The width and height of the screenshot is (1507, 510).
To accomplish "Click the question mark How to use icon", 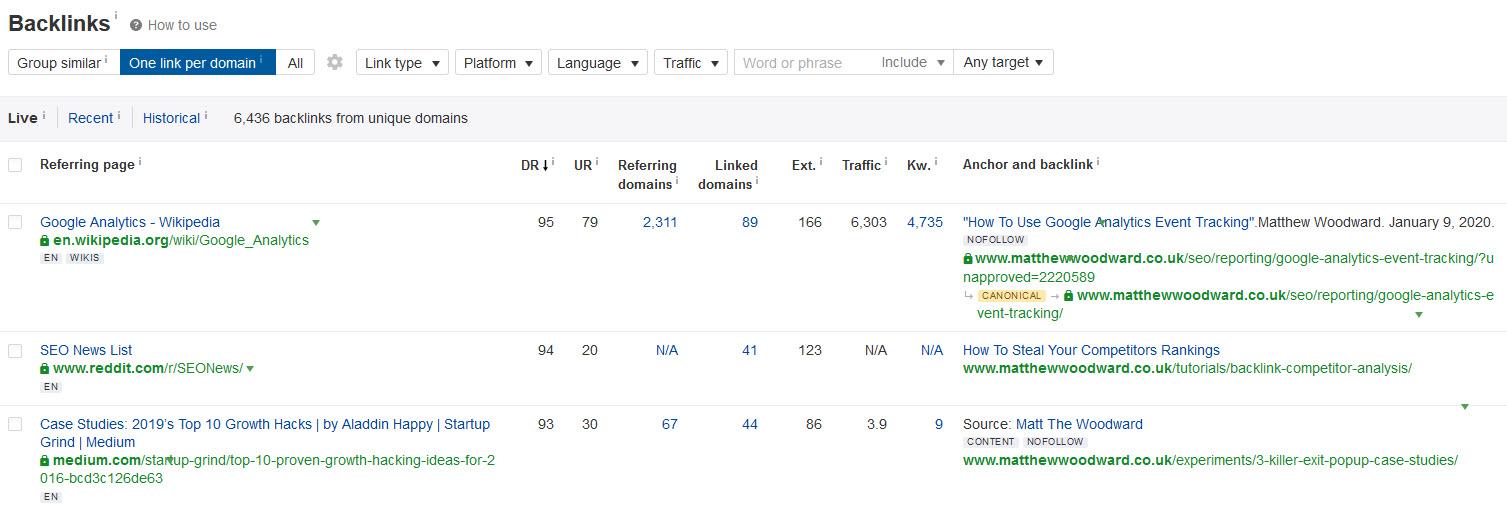I will pos(136,25).
